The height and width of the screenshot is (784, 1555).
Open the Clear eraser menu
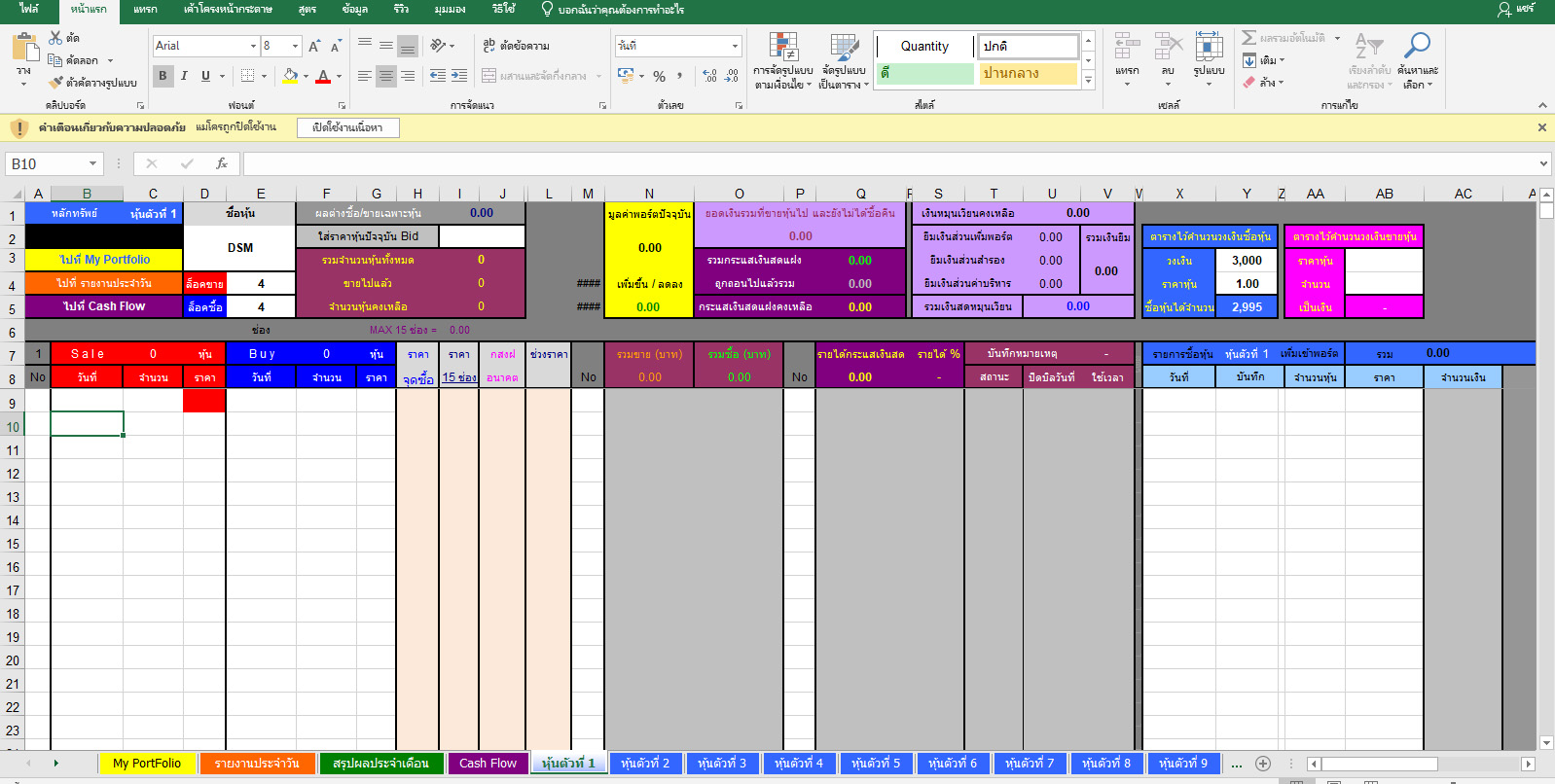point(1263,83)
